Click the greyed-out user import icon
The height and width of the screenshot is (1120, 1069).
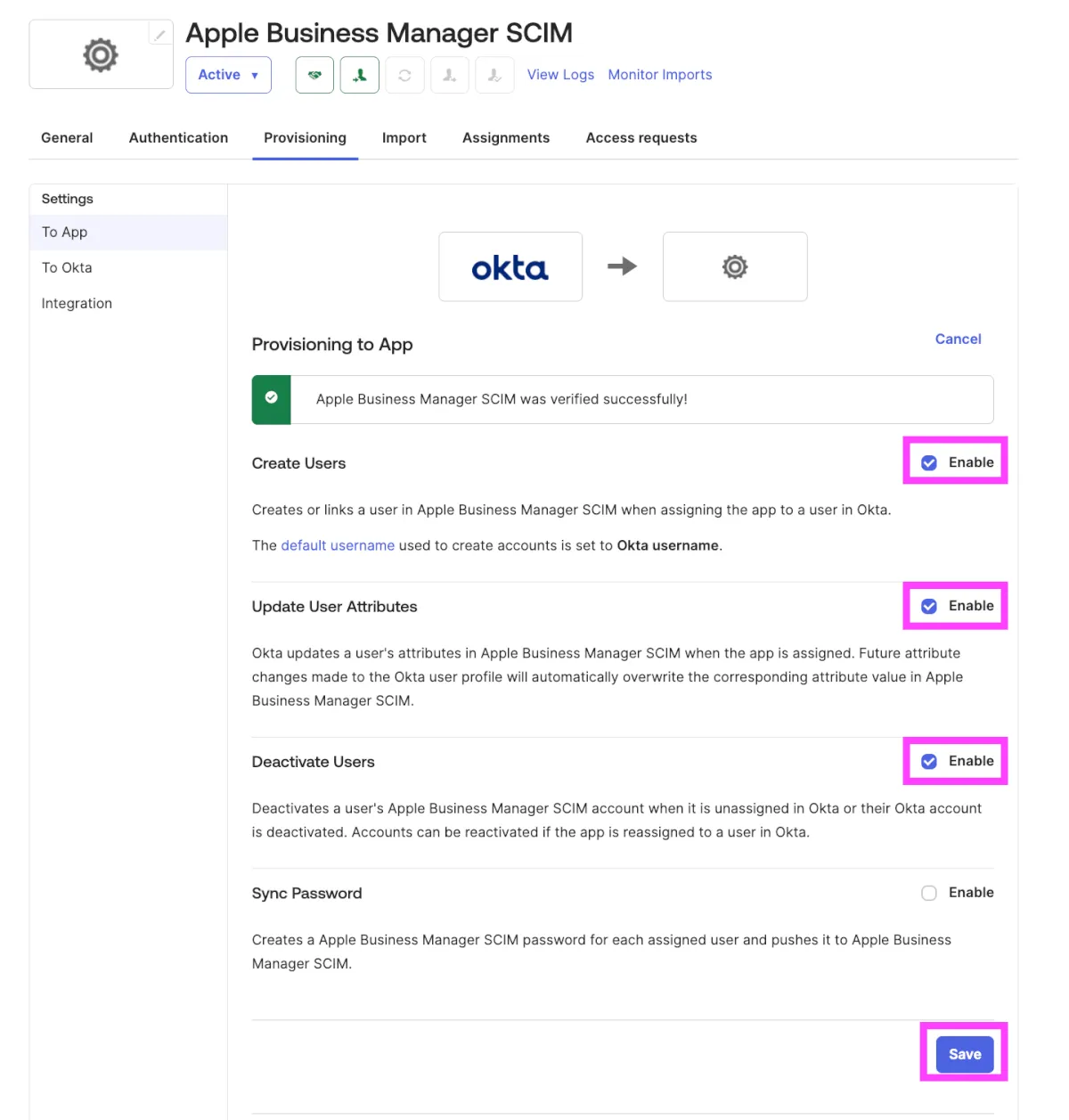pyautogui.click(x=450, y=75)
